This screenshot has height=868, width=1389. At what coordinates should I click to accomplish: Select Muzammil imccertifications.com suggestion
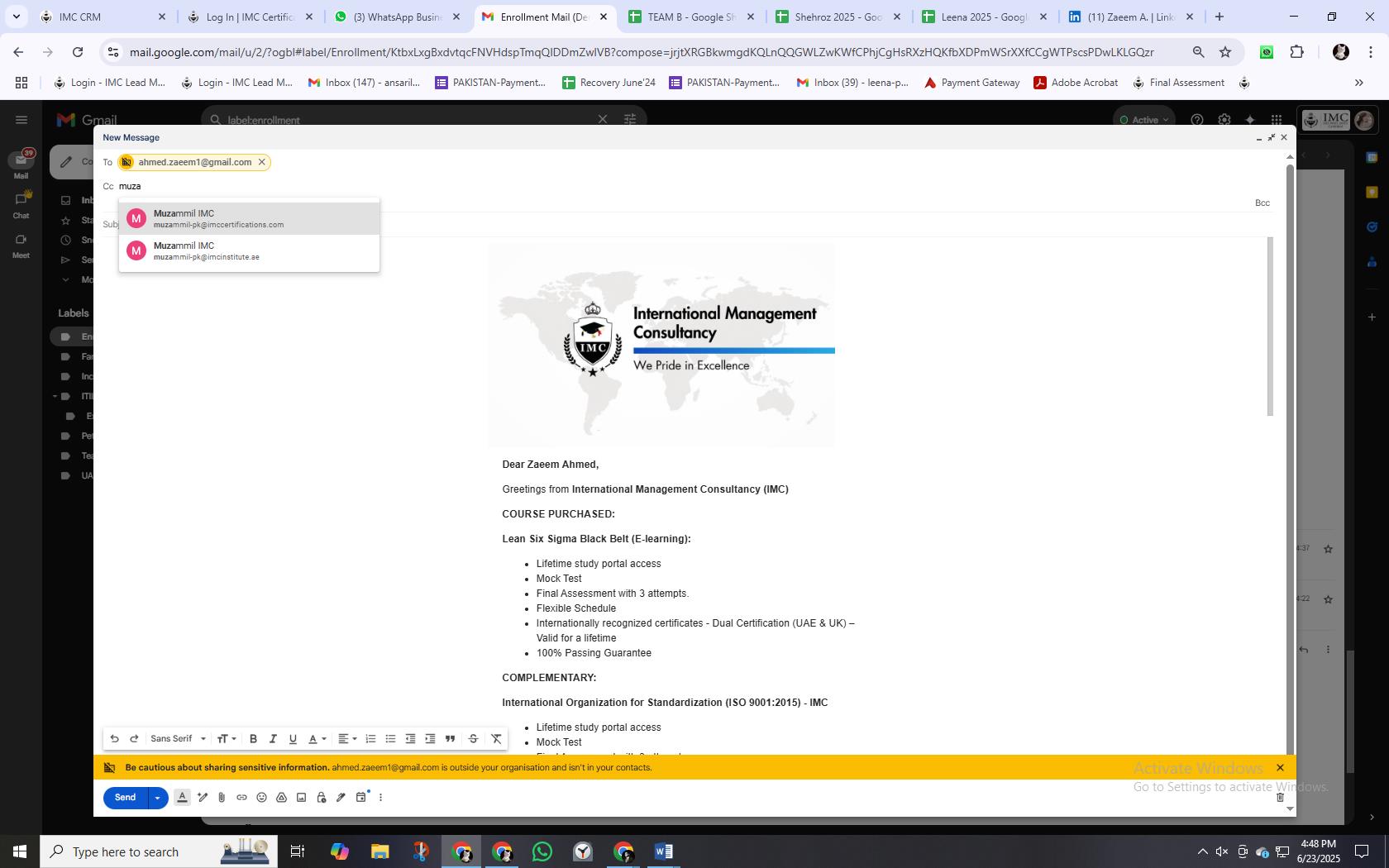click(x=249, y=219)
